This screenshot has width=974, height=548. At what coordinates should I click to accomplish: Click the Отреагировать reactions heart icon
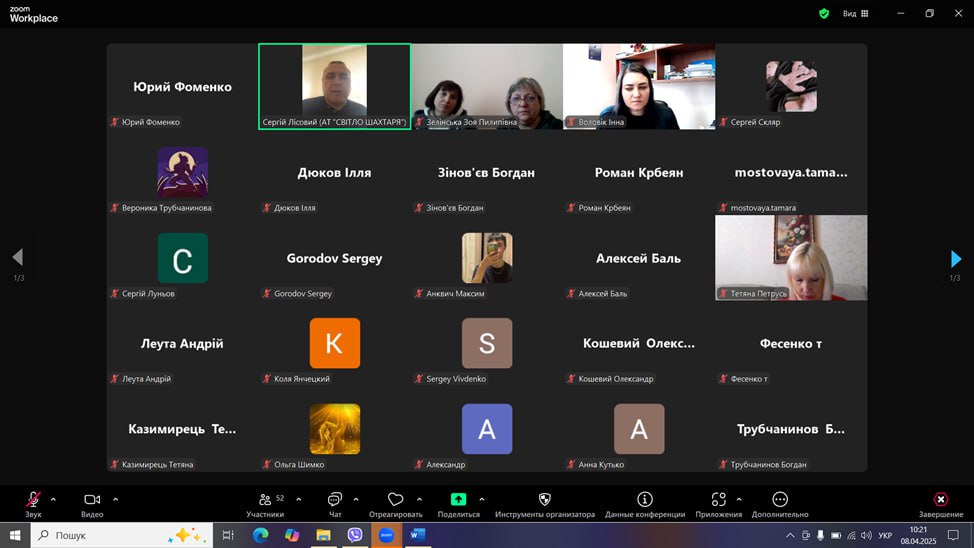[x=395, y=499]
